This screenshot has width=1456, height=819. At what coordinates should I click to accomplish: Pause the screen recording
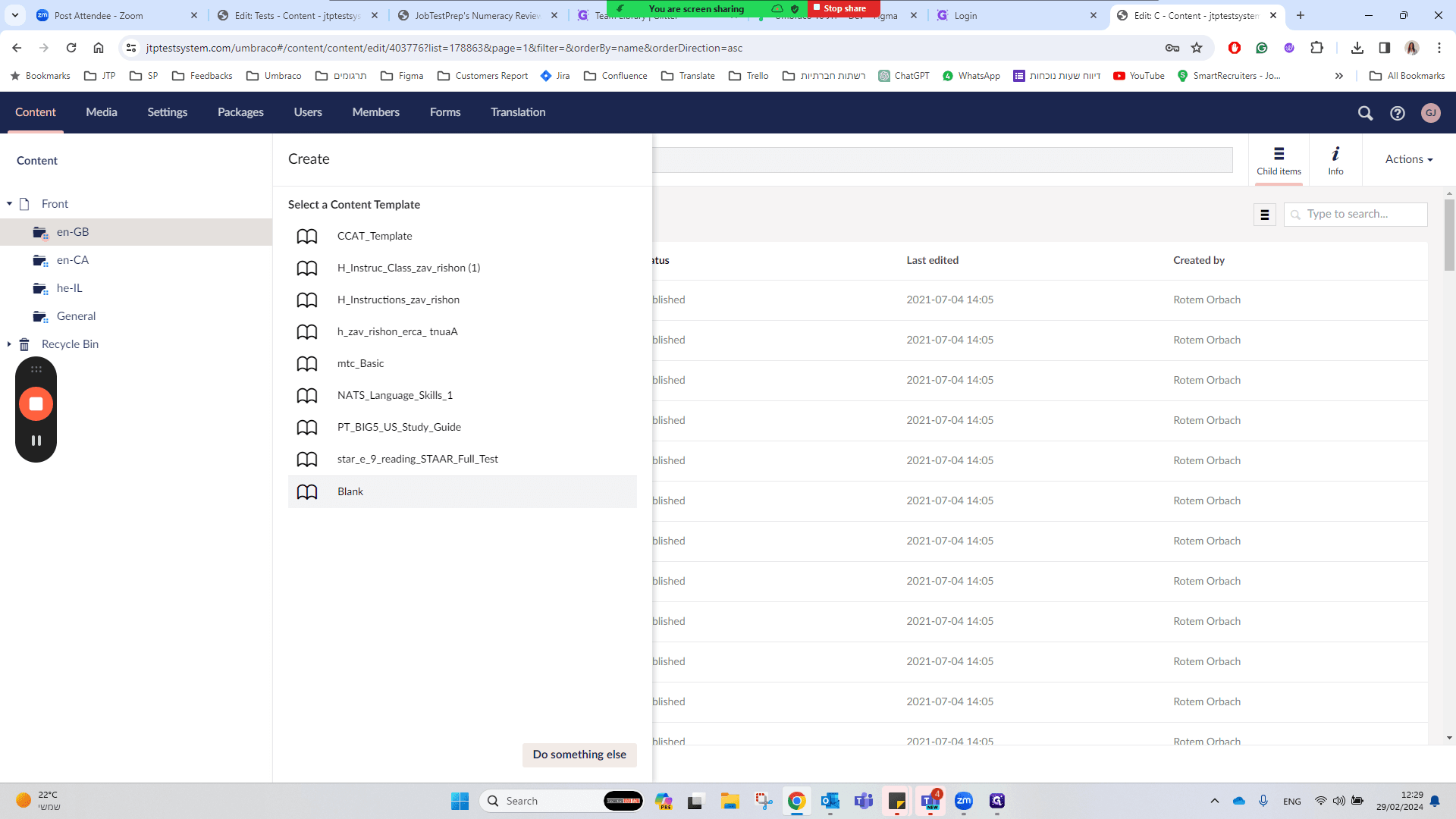click(x=36, y=441)
